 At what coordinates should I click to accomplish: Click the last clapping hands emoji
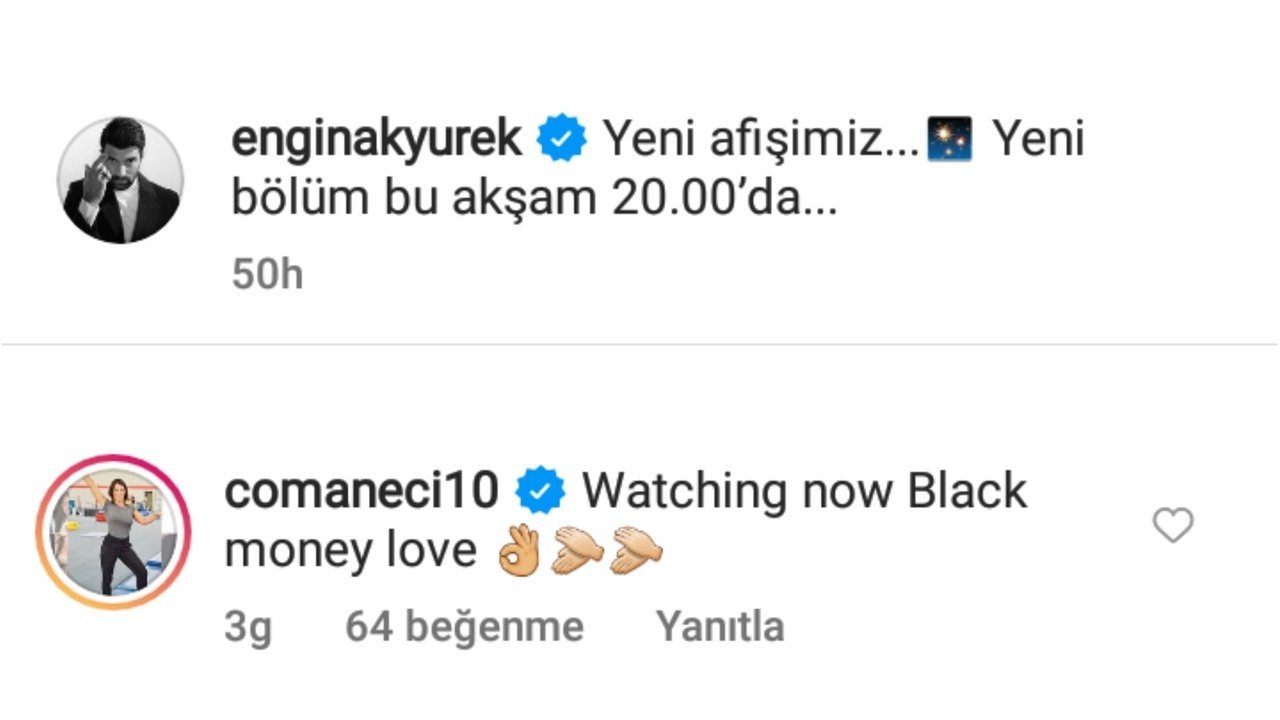[637, 551]
